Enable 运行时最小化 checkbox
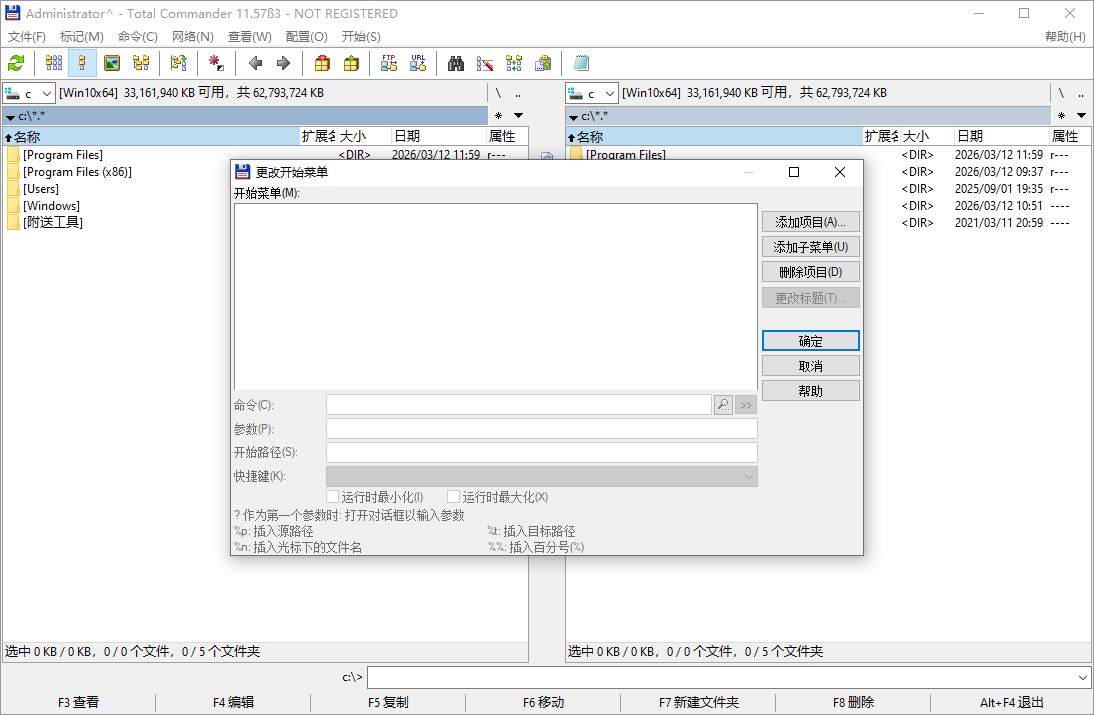The height and width of the screenshot is (715, 1094). click(x=333, y=496)
